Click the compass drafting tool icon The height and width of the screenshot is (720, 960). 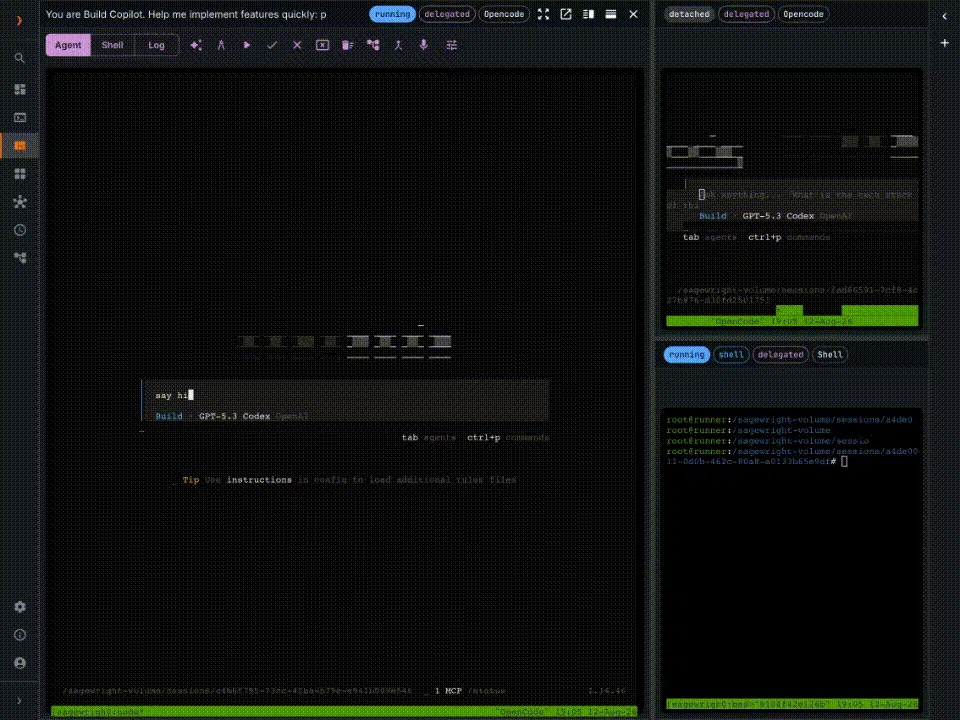tap(221, 45)
